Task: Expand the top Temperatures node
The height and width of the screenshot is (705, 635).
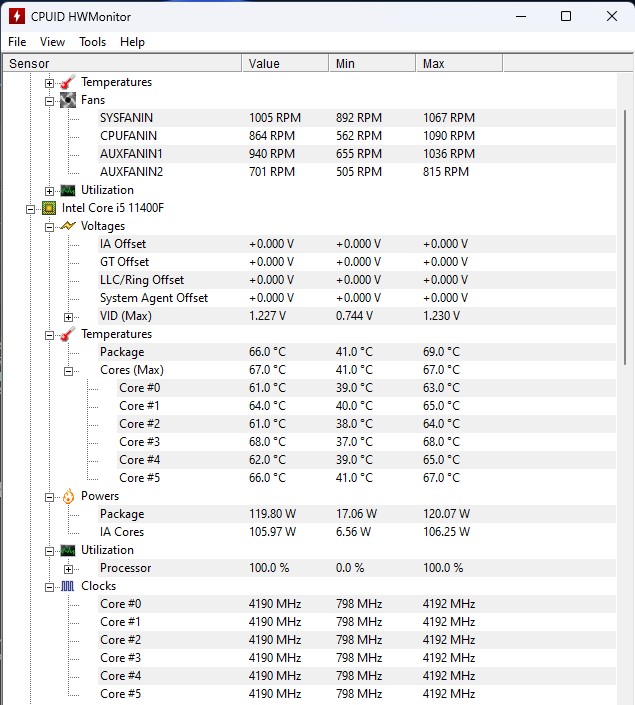Action: click(x=49, y=83)
